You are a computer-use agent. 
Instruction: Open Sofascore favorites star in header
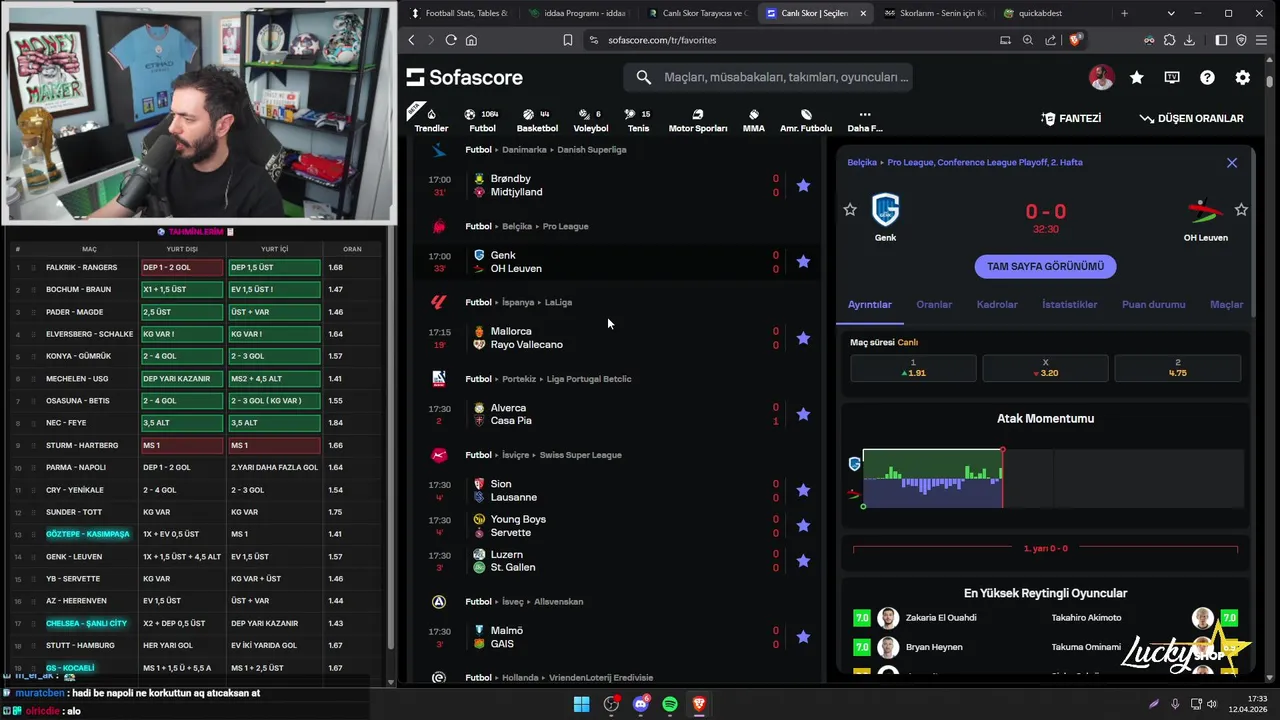[1137, 77]
